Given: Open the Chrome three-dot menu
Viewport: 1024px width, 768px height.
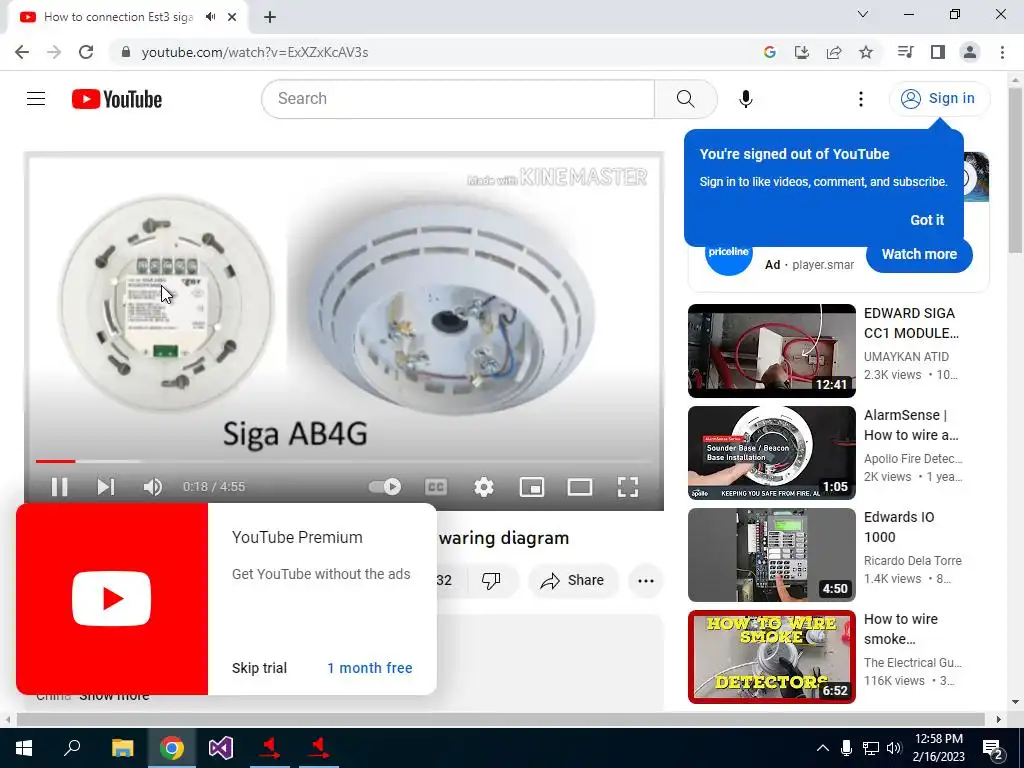Looking at the screenshot, I should (1002, 52).
